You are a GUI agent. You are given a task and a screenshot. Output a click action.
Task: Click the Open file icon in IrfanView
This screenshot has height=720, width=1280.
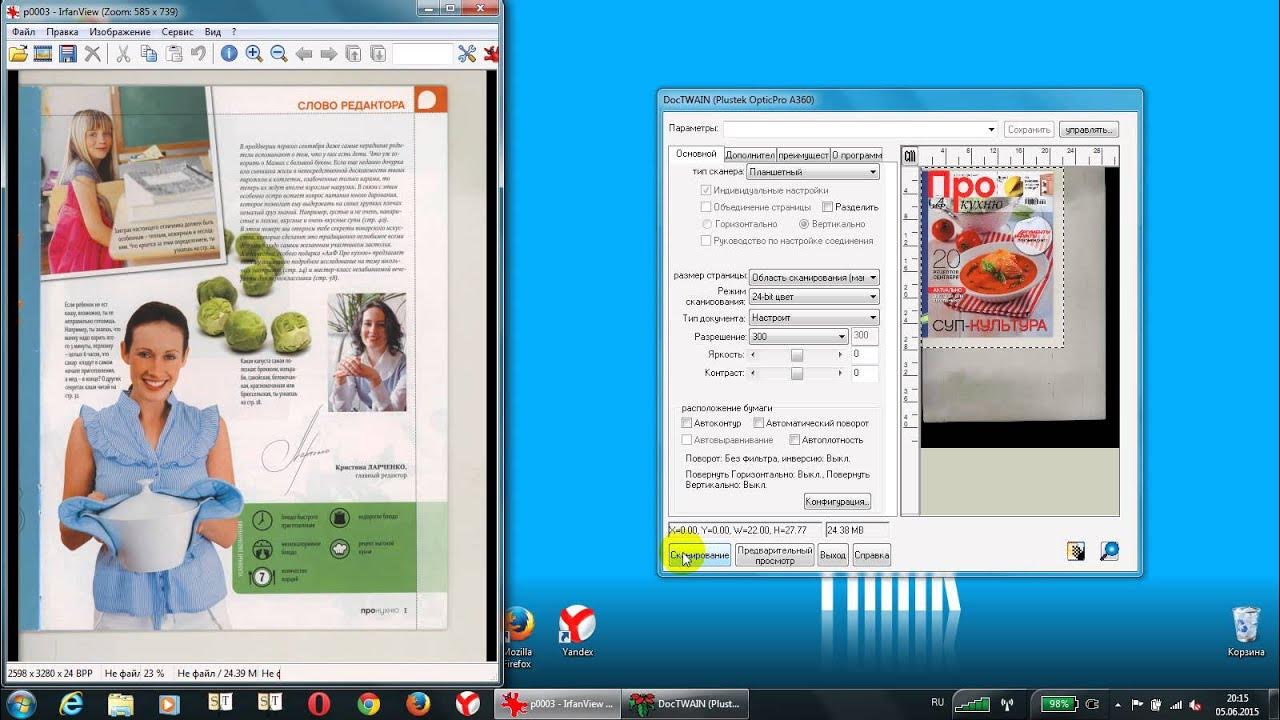(18, 54)
